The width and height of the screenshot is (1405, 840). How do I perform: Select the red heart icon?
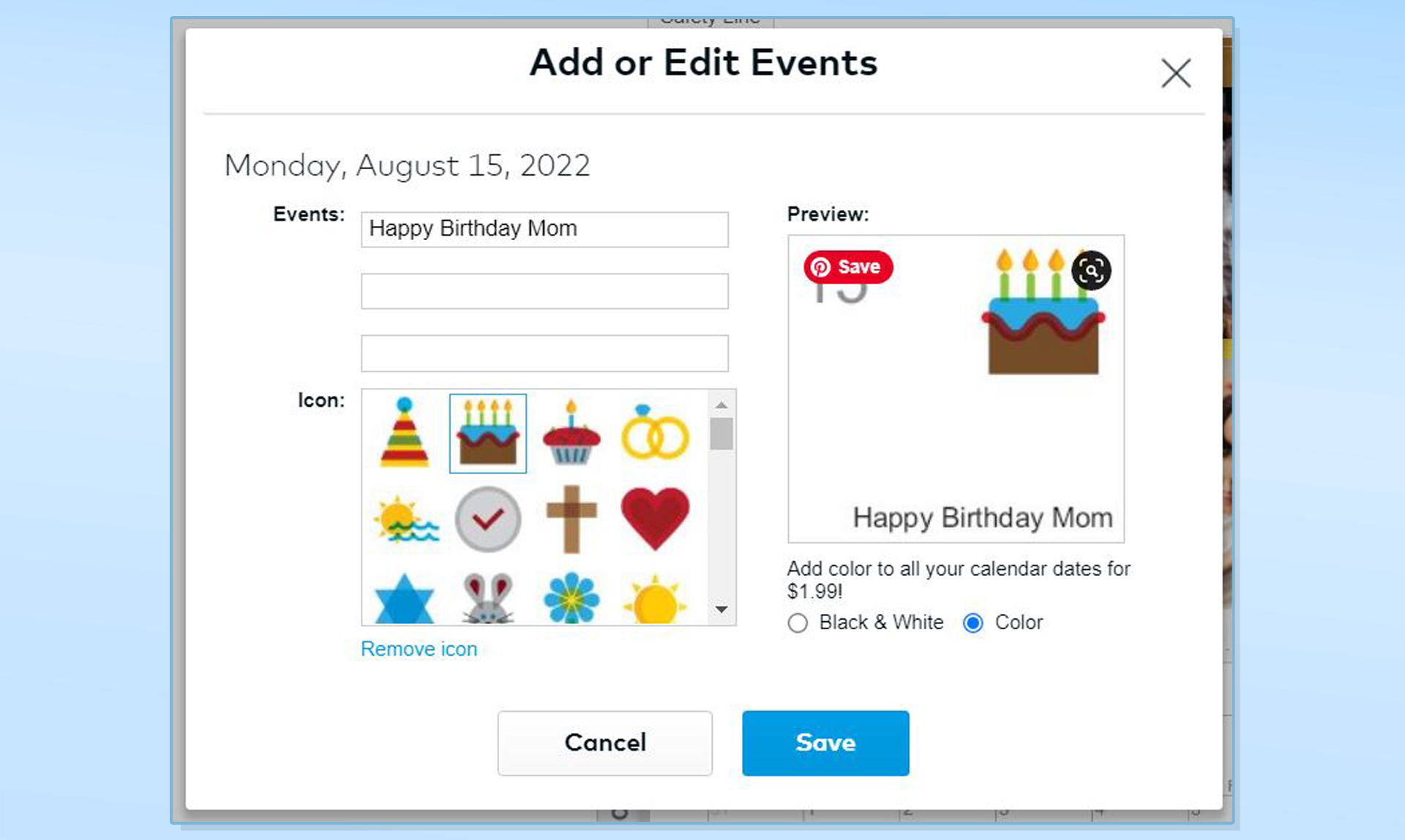tap(655, 517)
